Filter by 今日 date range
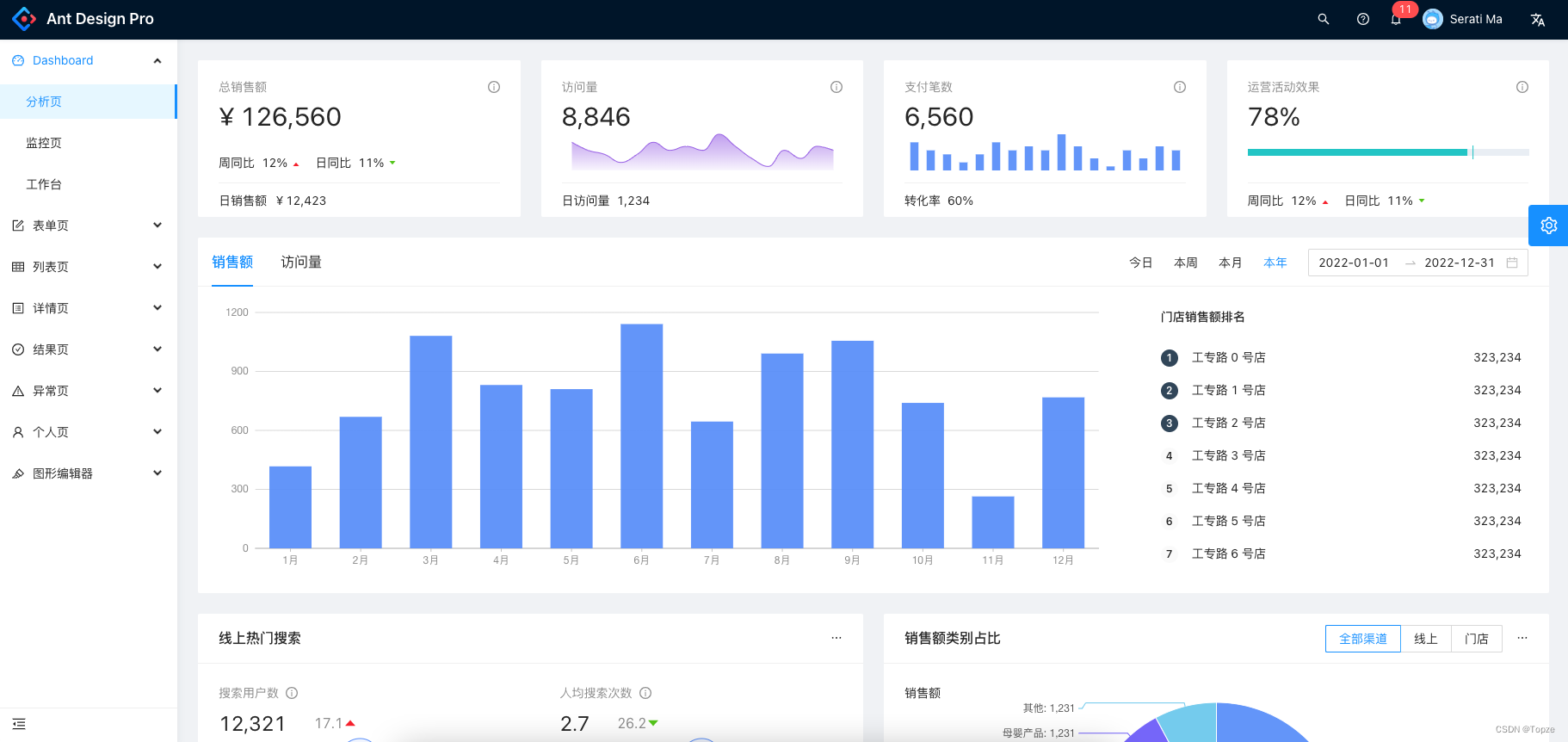The image size is (1568, 742). click(1141, 263)
